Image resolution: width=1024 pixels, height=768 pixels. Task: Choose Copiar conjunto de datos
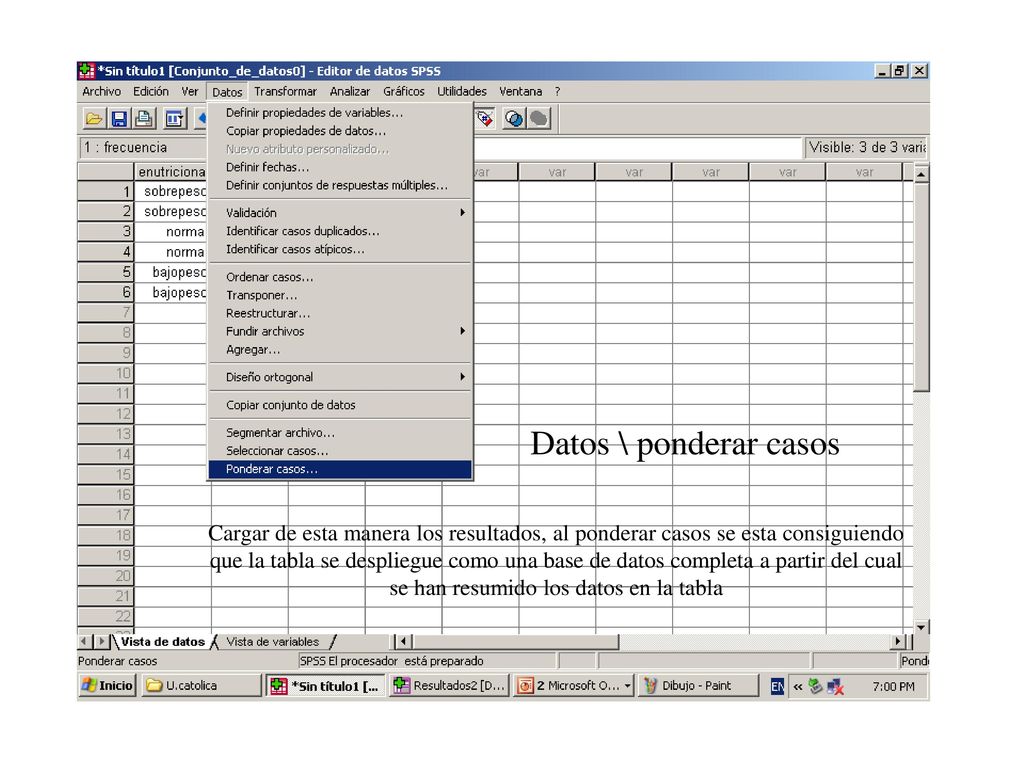coord(340,405)
